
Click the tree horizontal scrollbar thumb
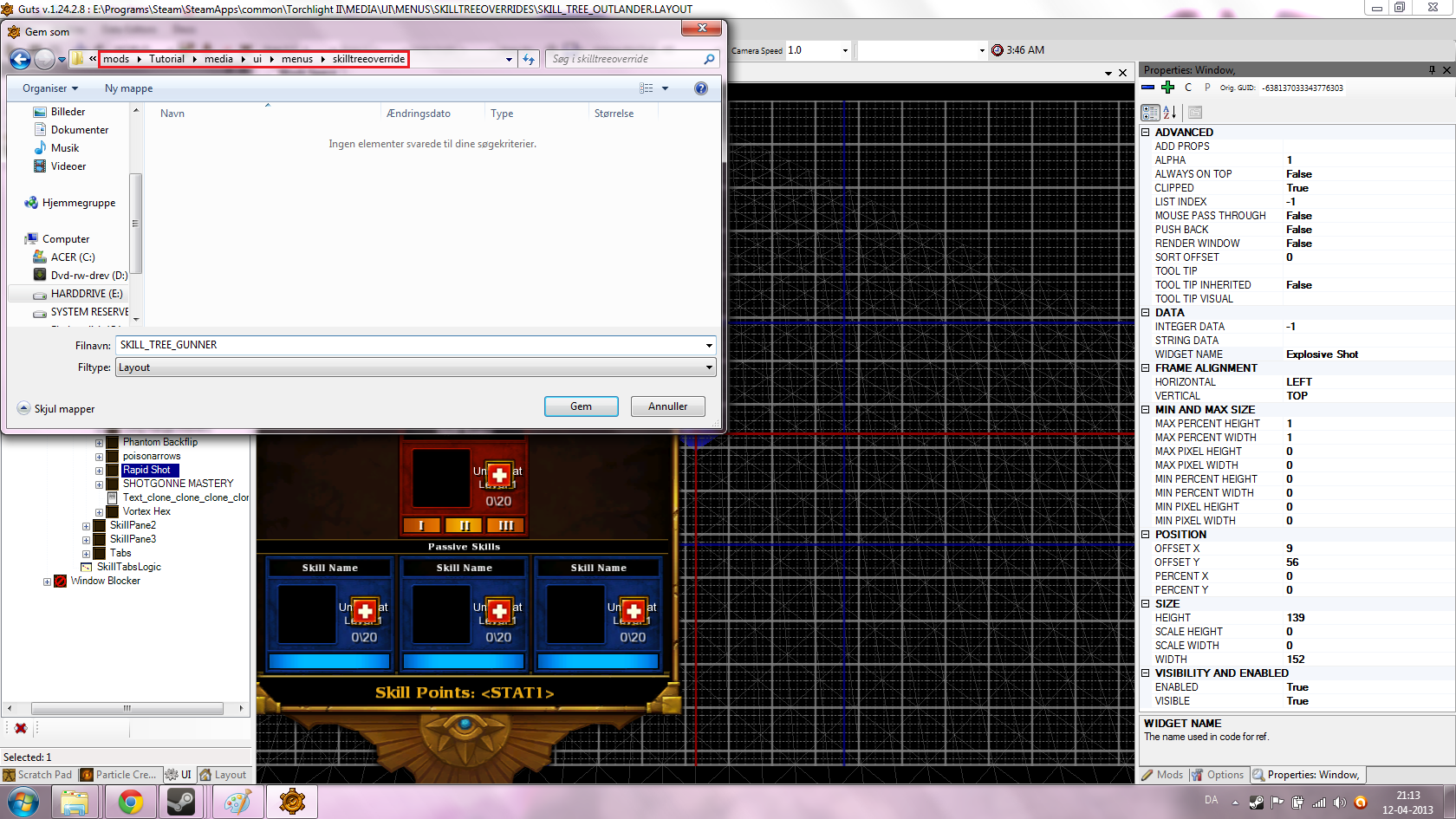127,708
